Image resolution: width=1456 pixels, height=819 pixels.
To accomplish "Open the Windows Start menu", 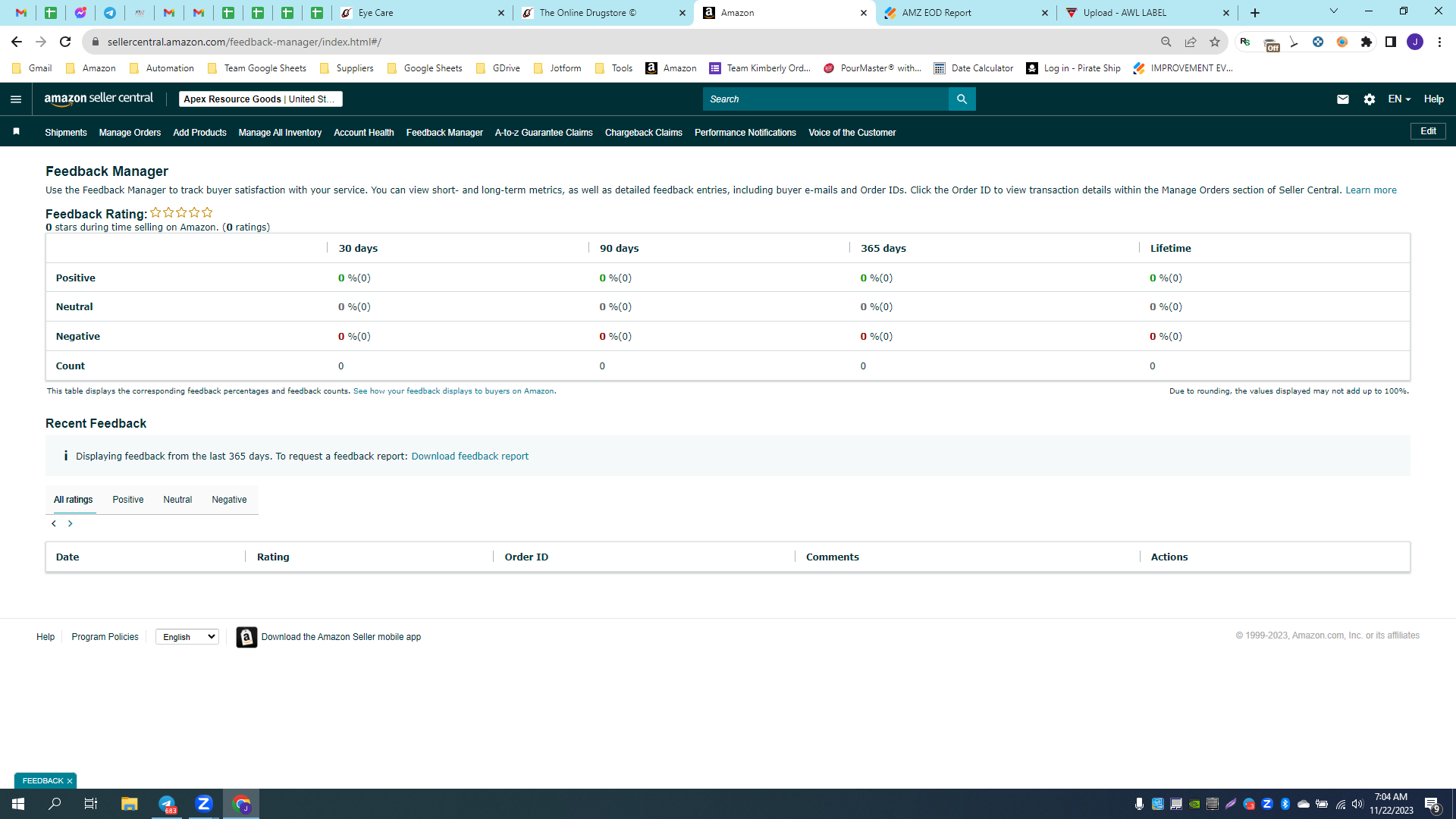I will 18,804.
